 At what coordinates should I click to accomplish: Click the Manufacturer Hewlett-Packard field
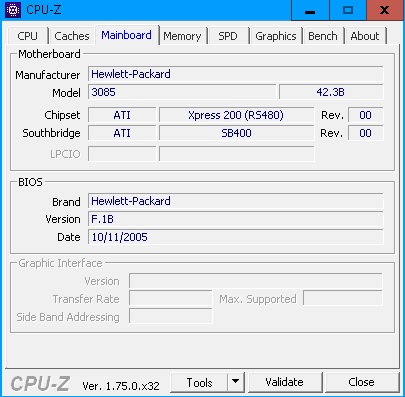(235, 74)
